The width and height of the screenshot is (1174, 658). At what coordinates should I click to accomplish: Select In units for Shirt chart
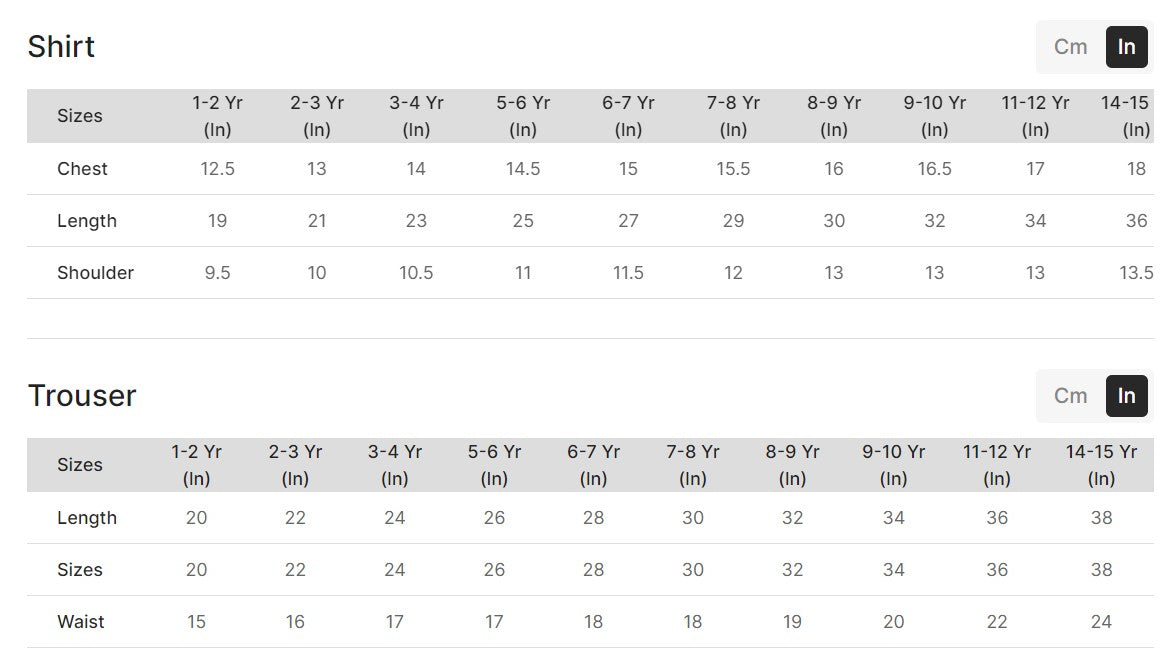(x=1126, y=47)
